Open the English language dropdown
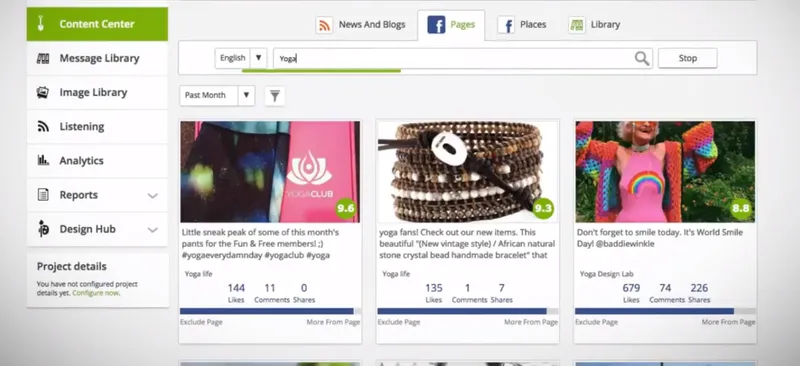 pyautogui.click(x=241, y=58)
